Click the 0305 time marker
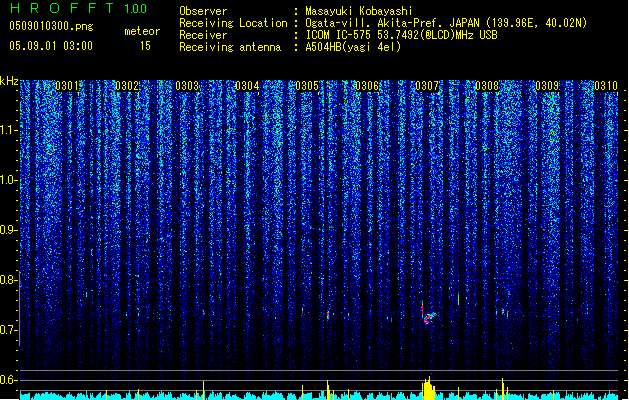629x400 pixels. pyautogui.click(x=307, y=86)
